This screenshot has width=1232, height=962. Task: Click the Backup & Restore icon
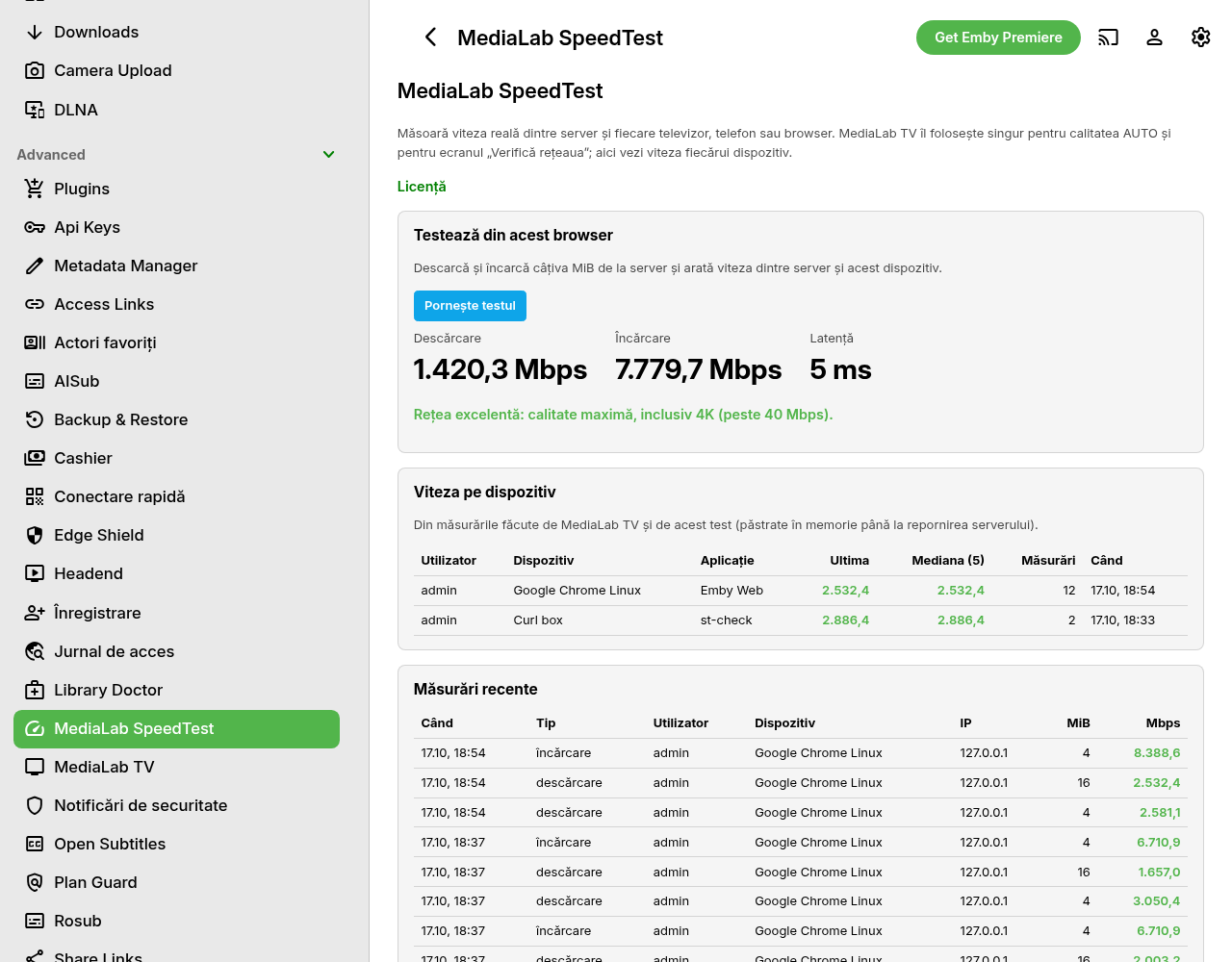(x=35, y=419)
